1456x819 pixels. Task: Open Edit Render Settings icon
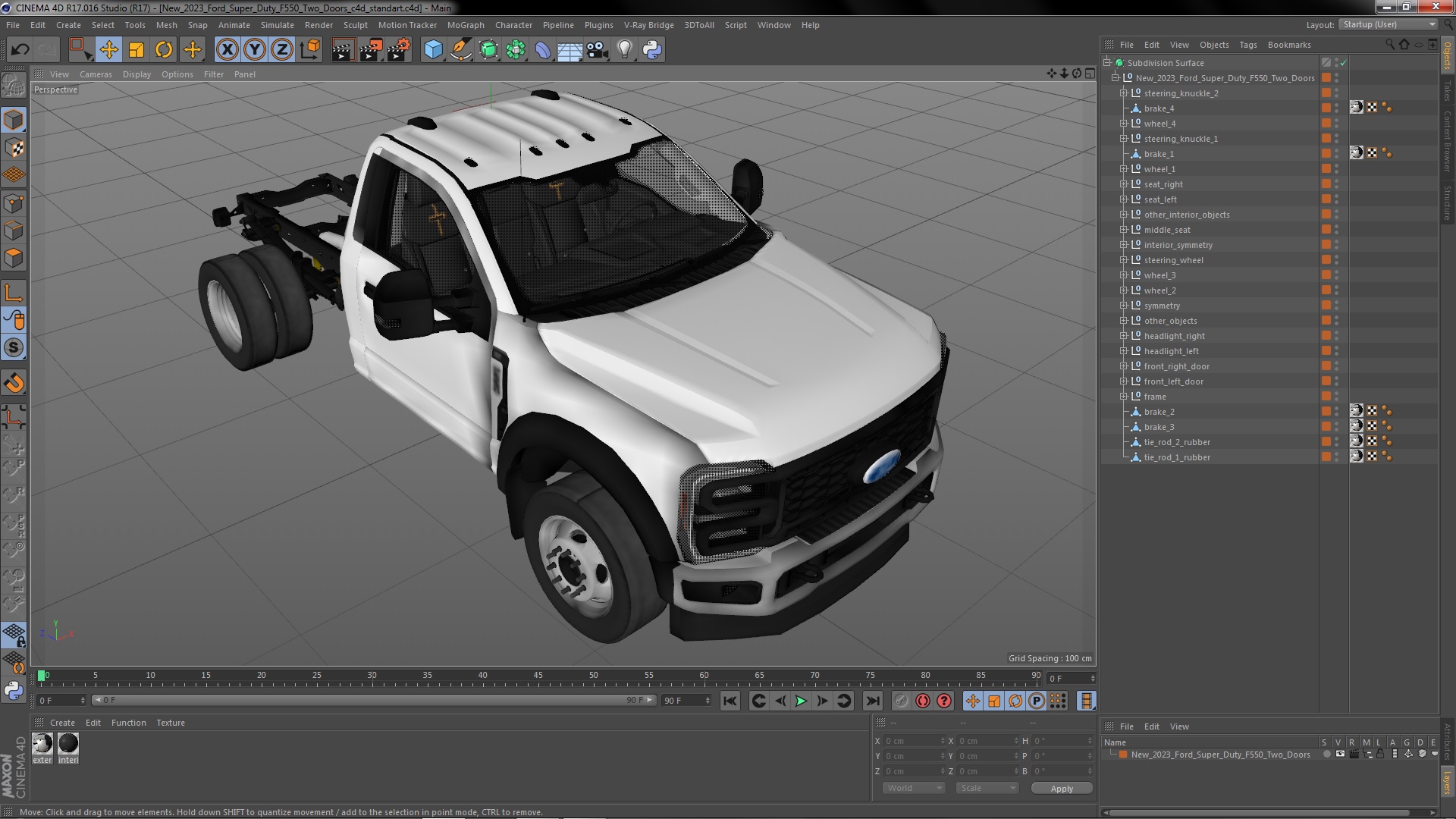coord(399,50)
